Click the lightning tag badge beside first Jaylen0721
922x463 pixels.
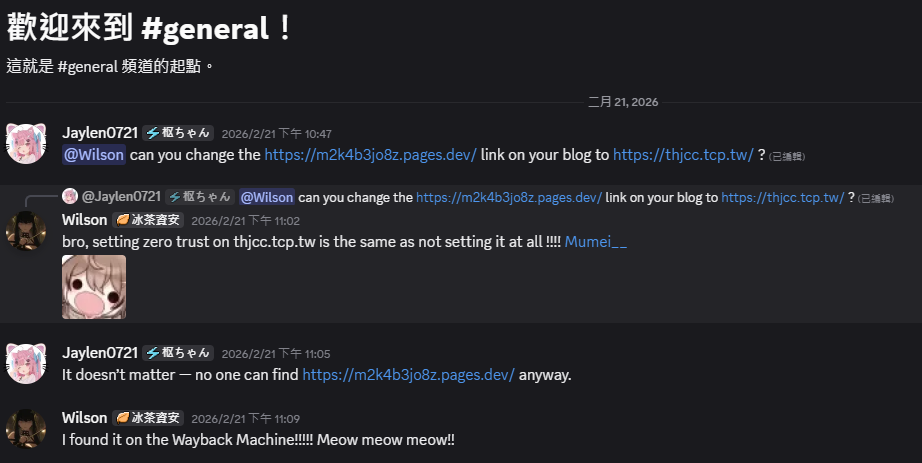pos(178,133)
